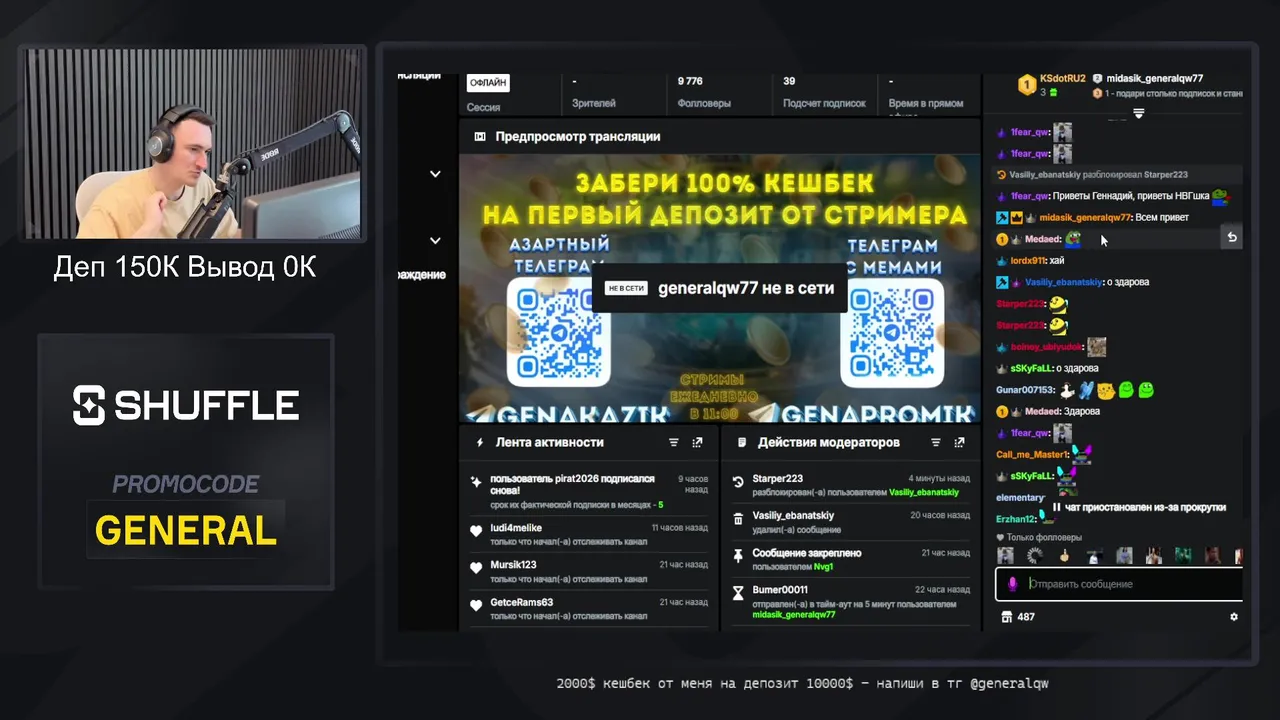Image resolution: width=1280 pixels, height=720 pixels.
Task: Click the ОФЛАЙН status badge
Action: click(488, 83)
